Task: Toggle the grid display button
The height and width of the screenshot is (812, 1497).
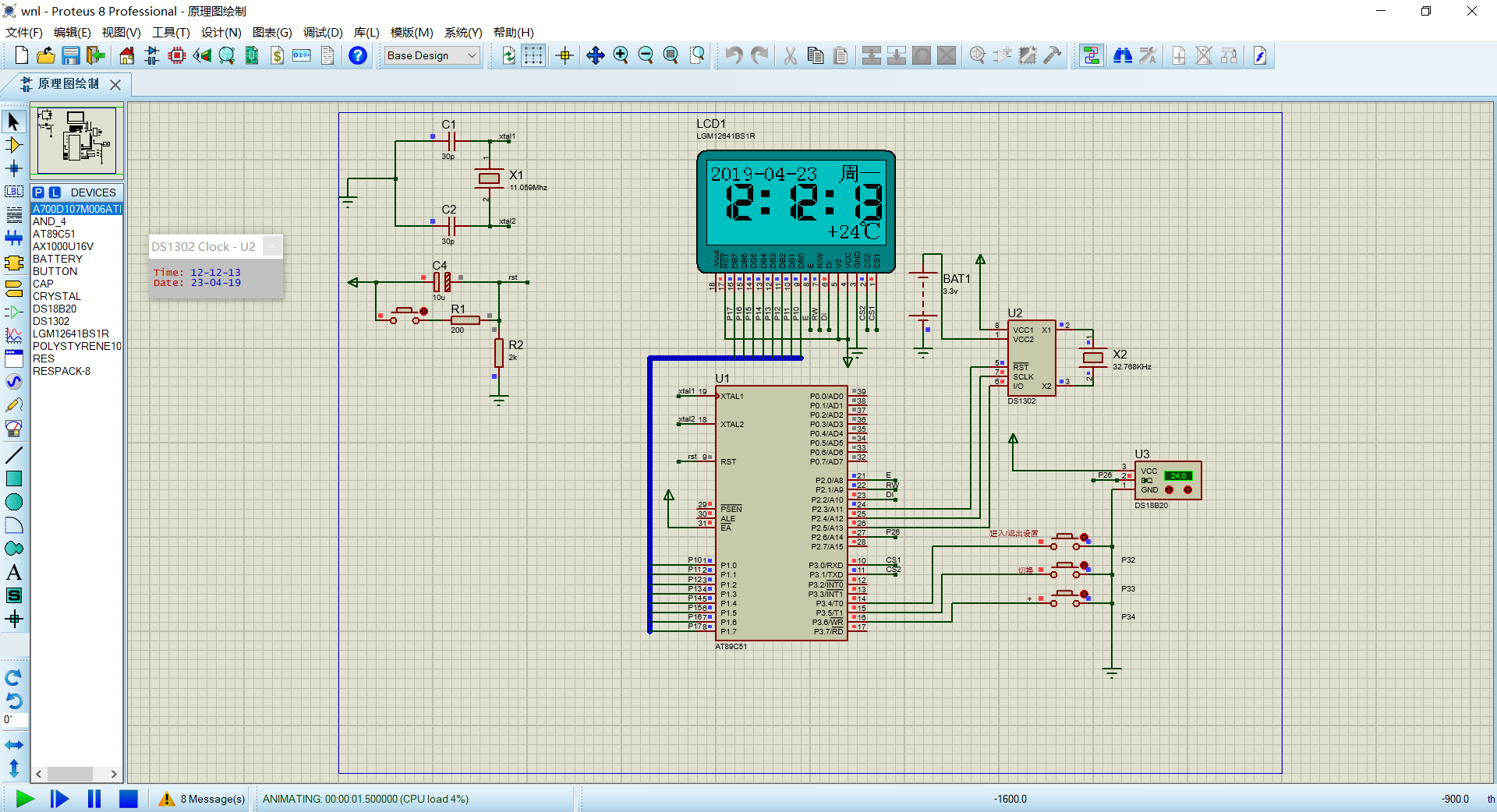Action: point(533,55)
